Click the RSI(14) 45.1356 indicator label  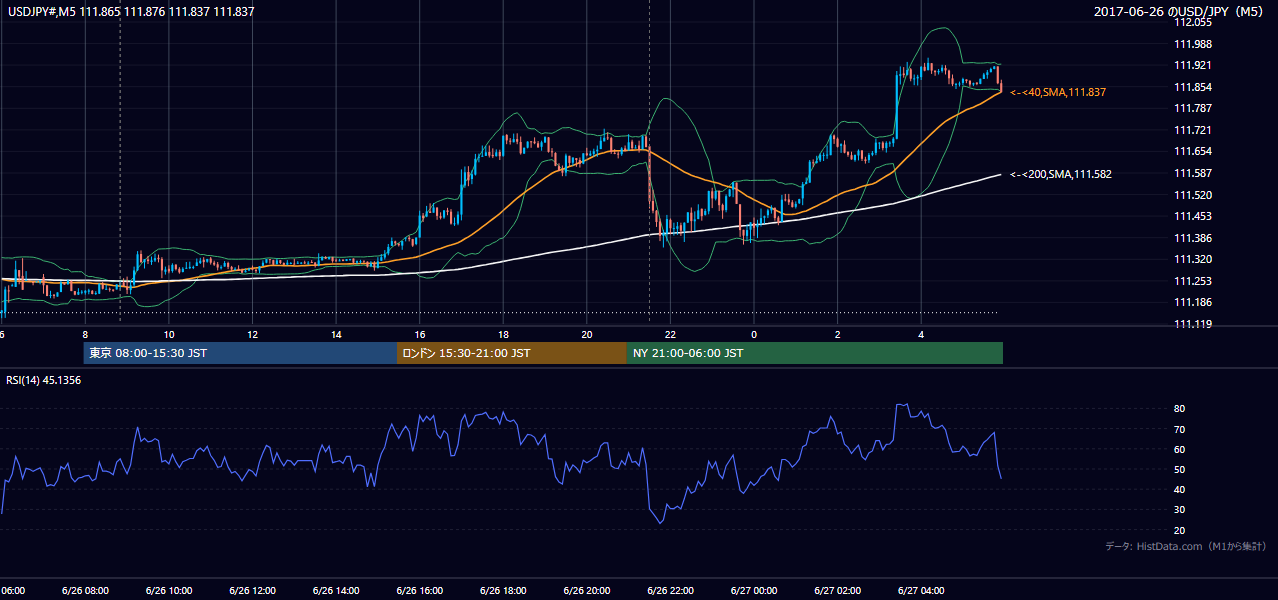(x=44, y=380)
